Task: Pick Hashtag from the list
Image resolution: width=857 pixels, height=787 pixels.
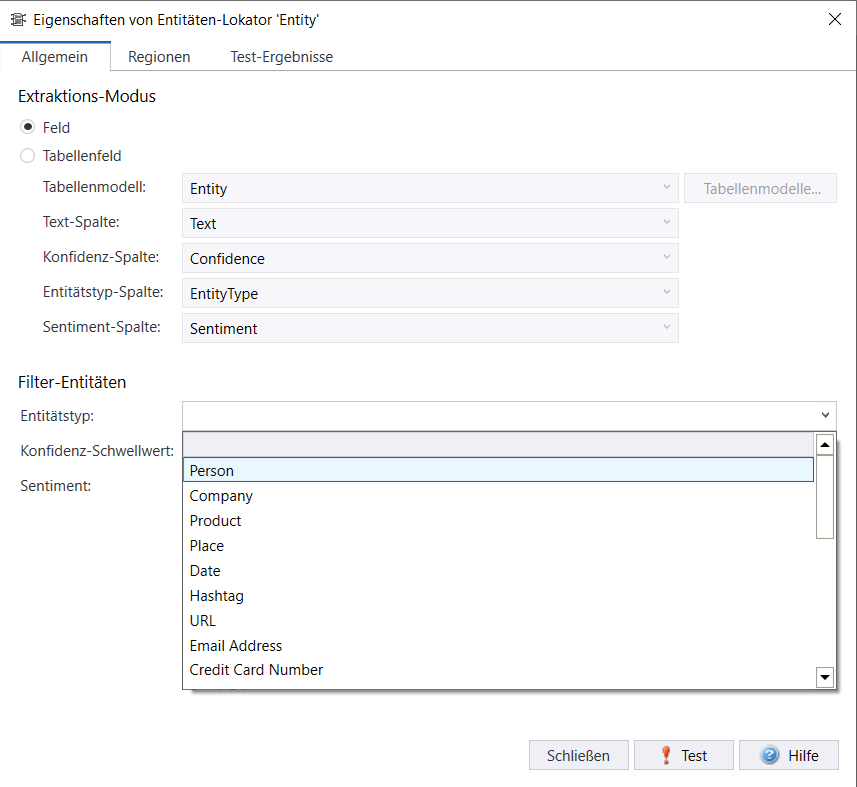Action: coord(217,596)
